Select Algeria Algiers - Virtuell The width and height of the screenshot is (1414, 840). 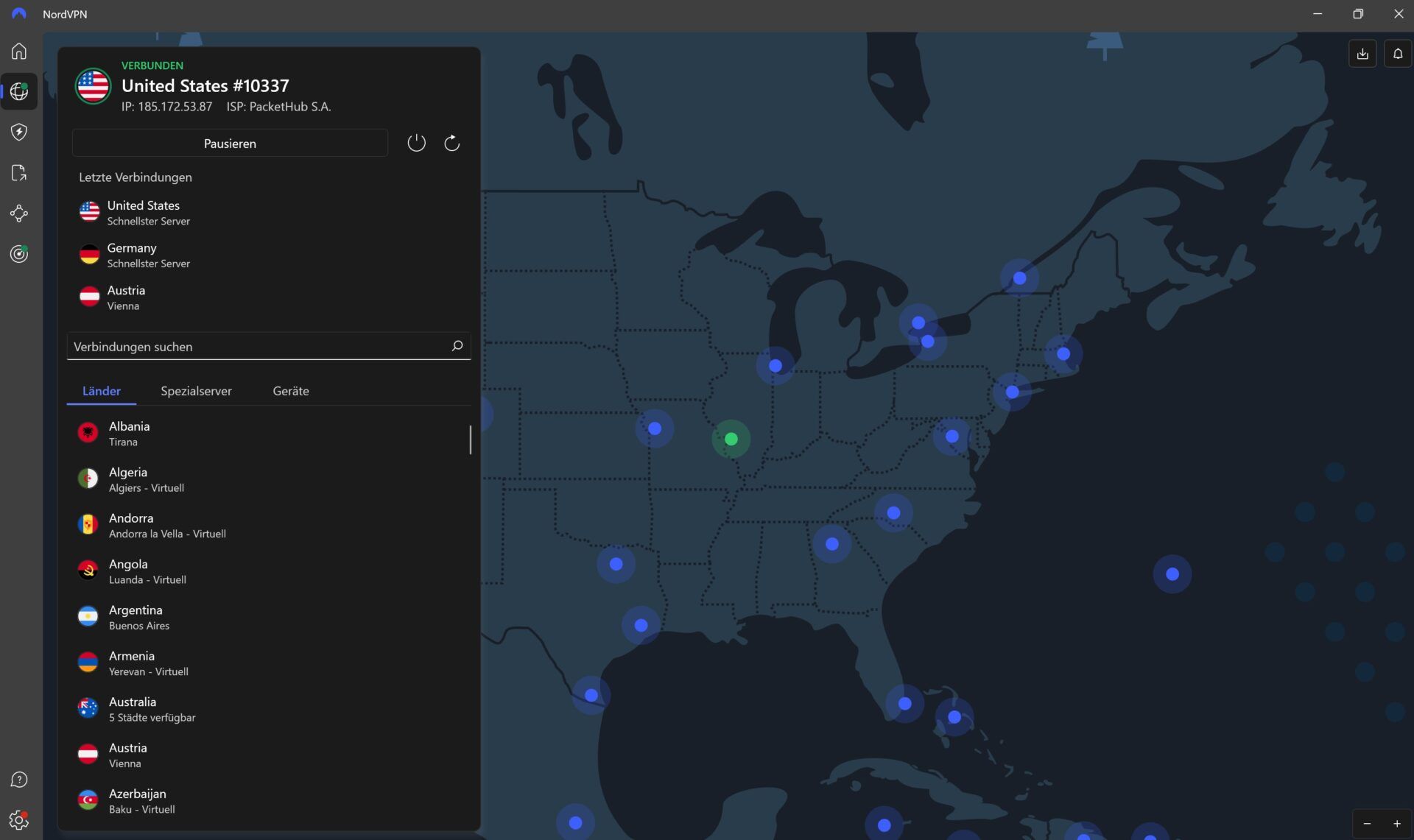[x=269, y=479]
